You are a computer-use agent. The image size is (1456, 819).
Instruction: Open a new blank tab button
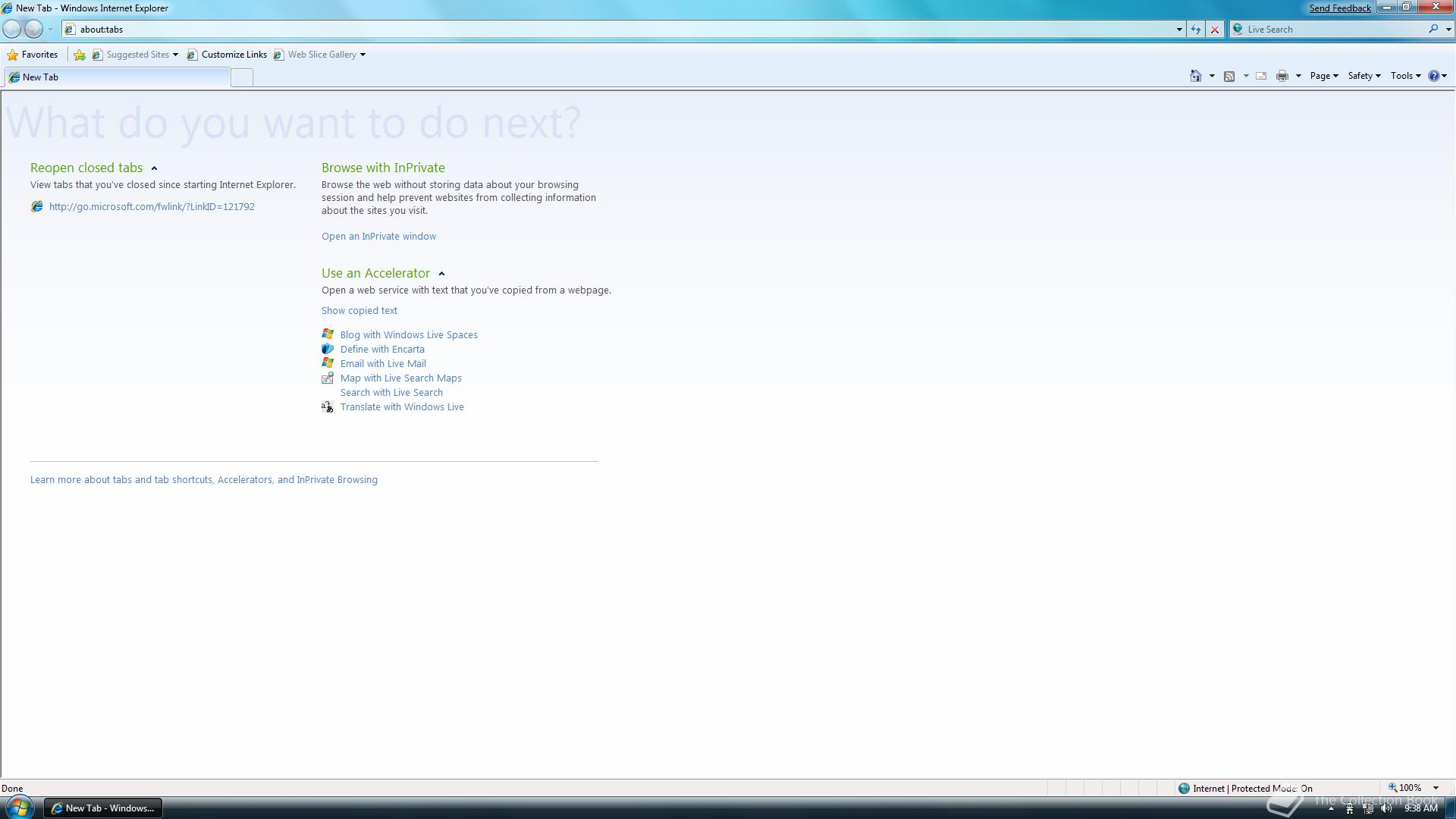tap(242, 77)
